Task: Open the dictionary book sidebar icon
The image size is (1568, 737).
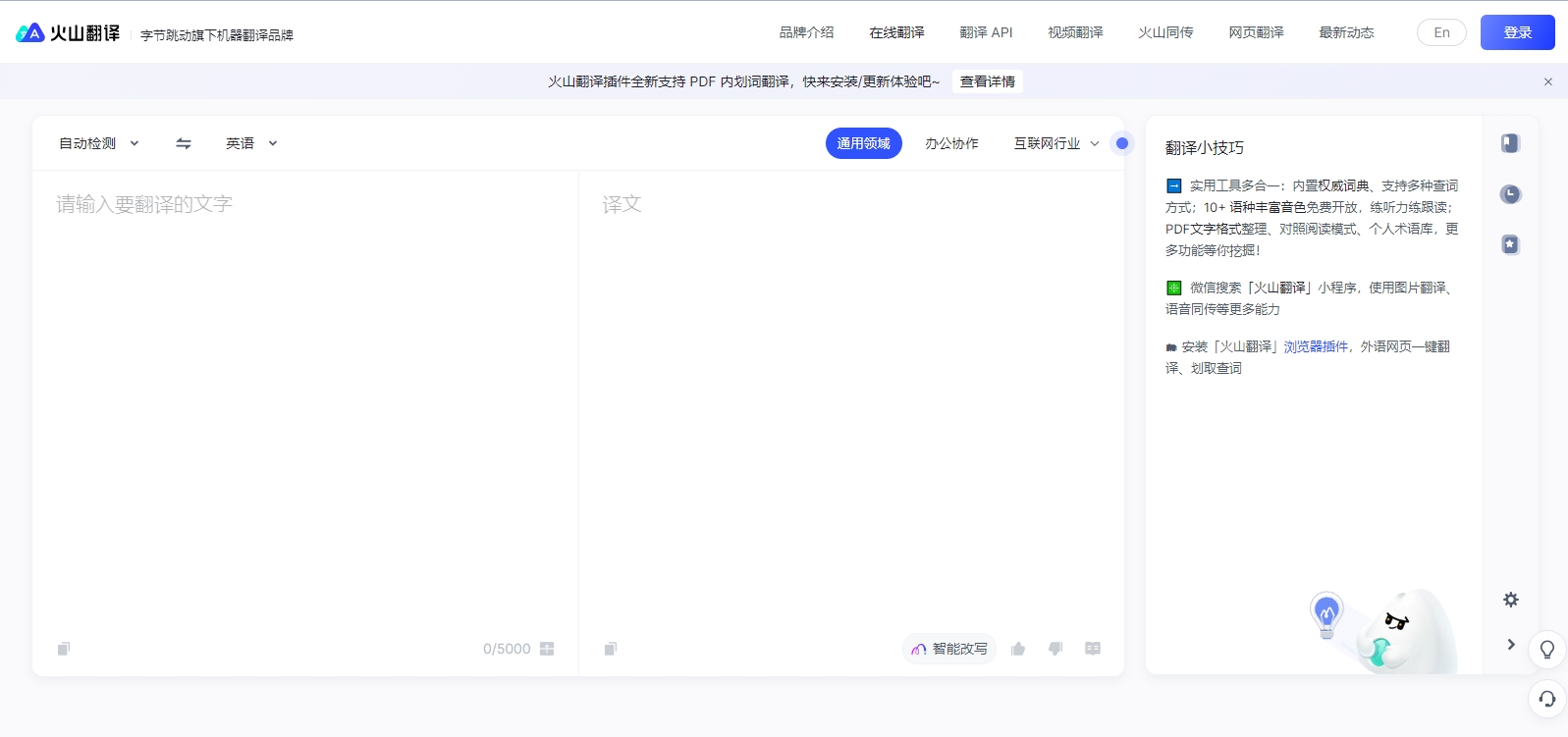Action: tap(1510, 143)
